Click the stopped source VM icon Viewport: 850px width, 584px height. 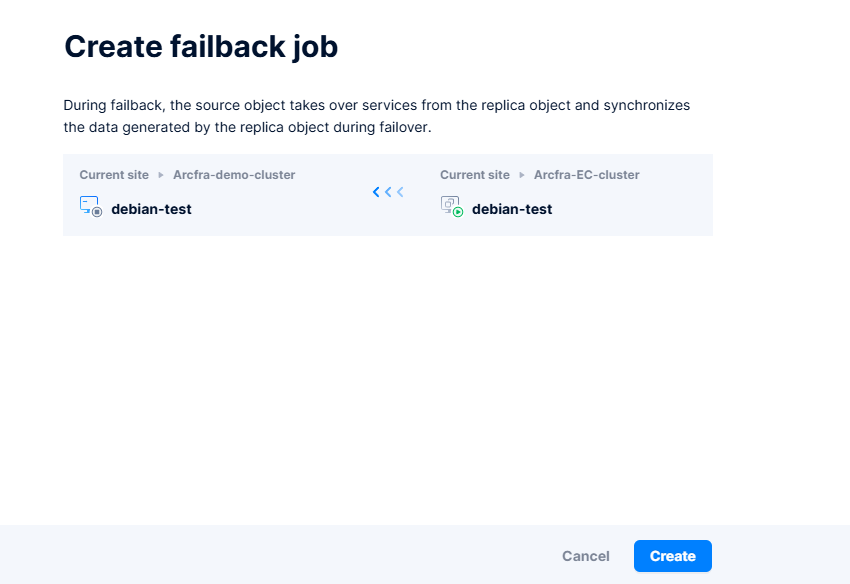(91, 207)
